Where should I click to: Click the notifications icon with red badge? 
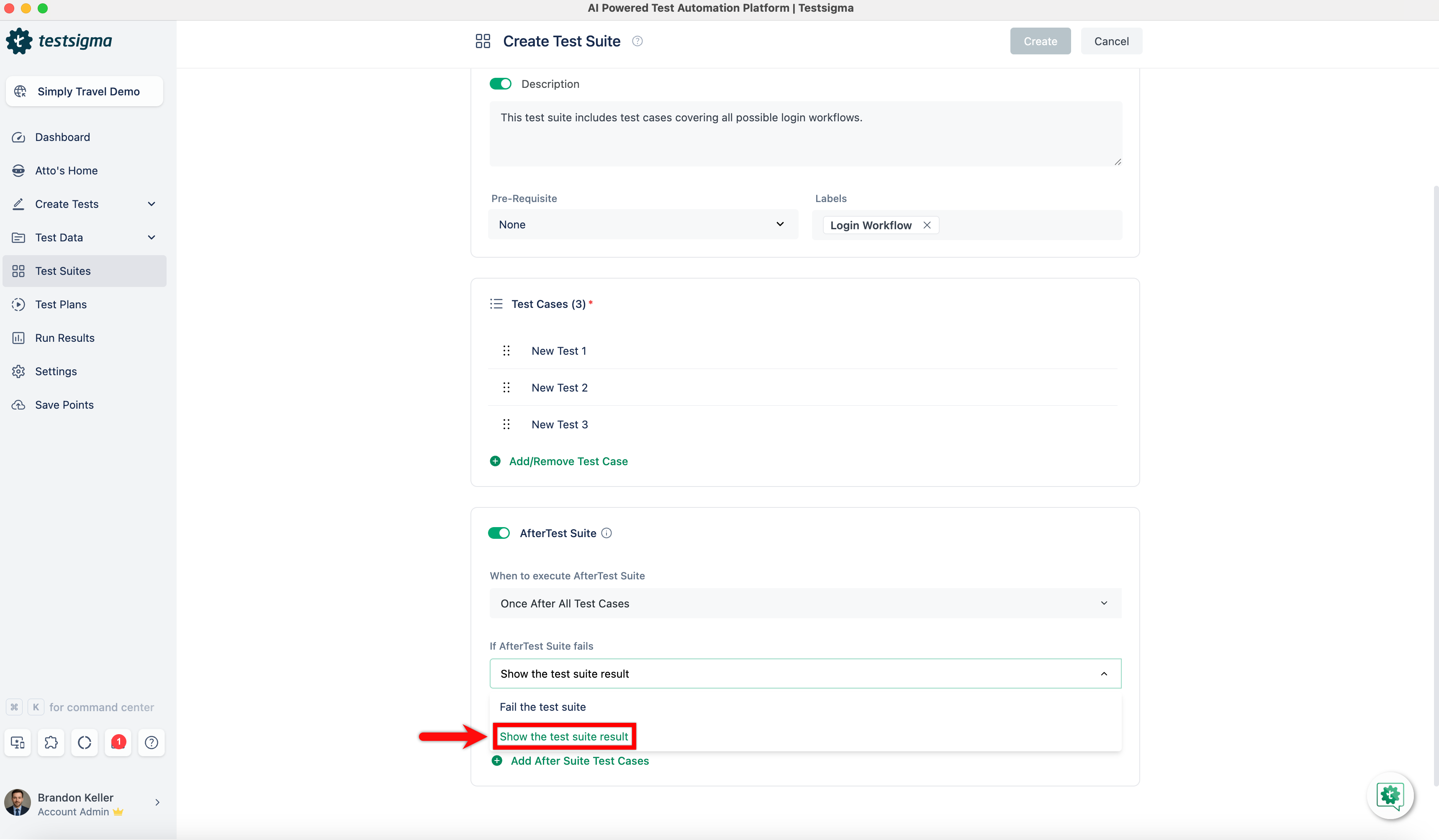[x=118, y=743]
